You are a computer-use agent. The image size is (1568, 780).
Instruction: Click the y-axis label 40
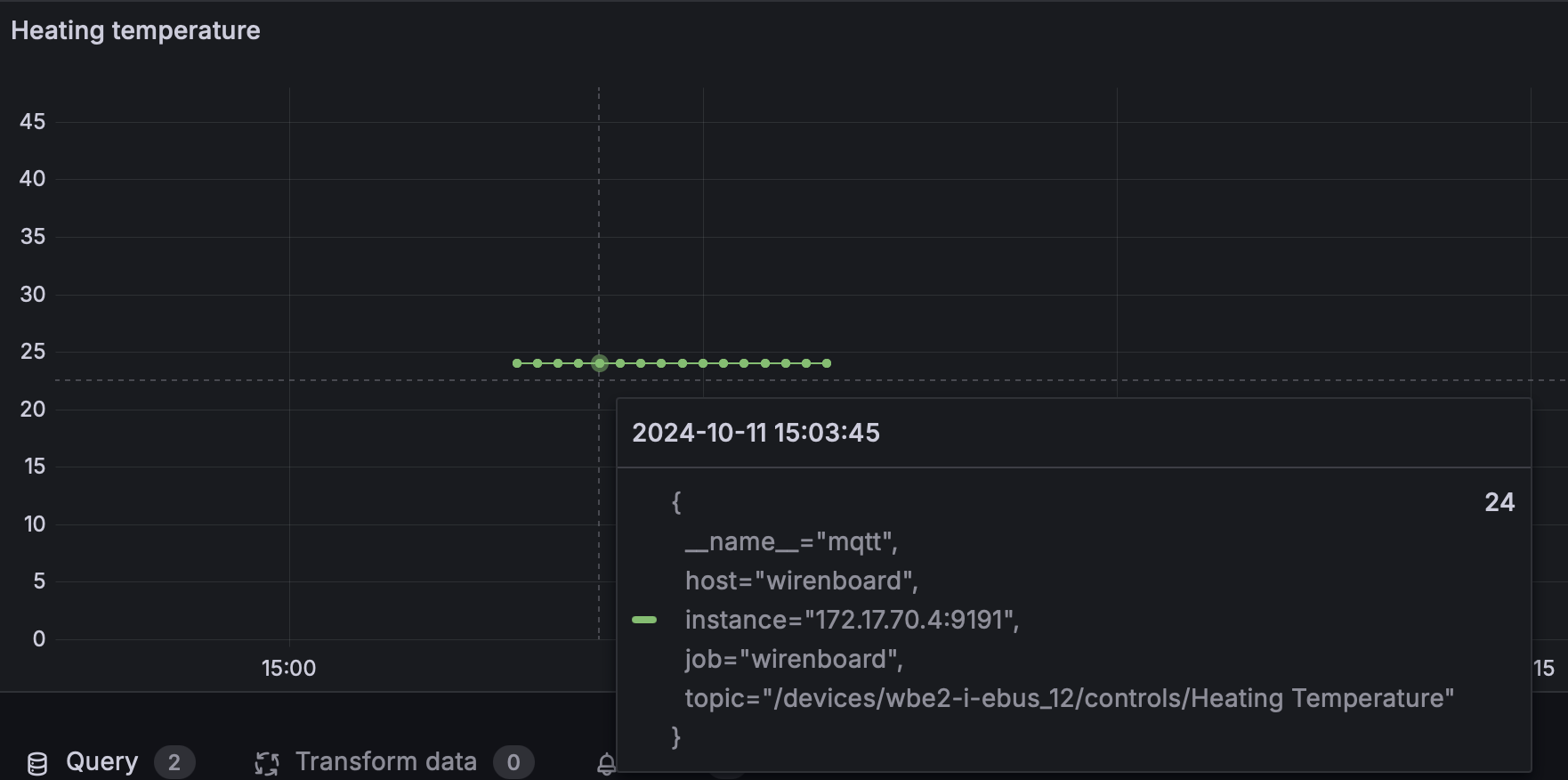33,179
